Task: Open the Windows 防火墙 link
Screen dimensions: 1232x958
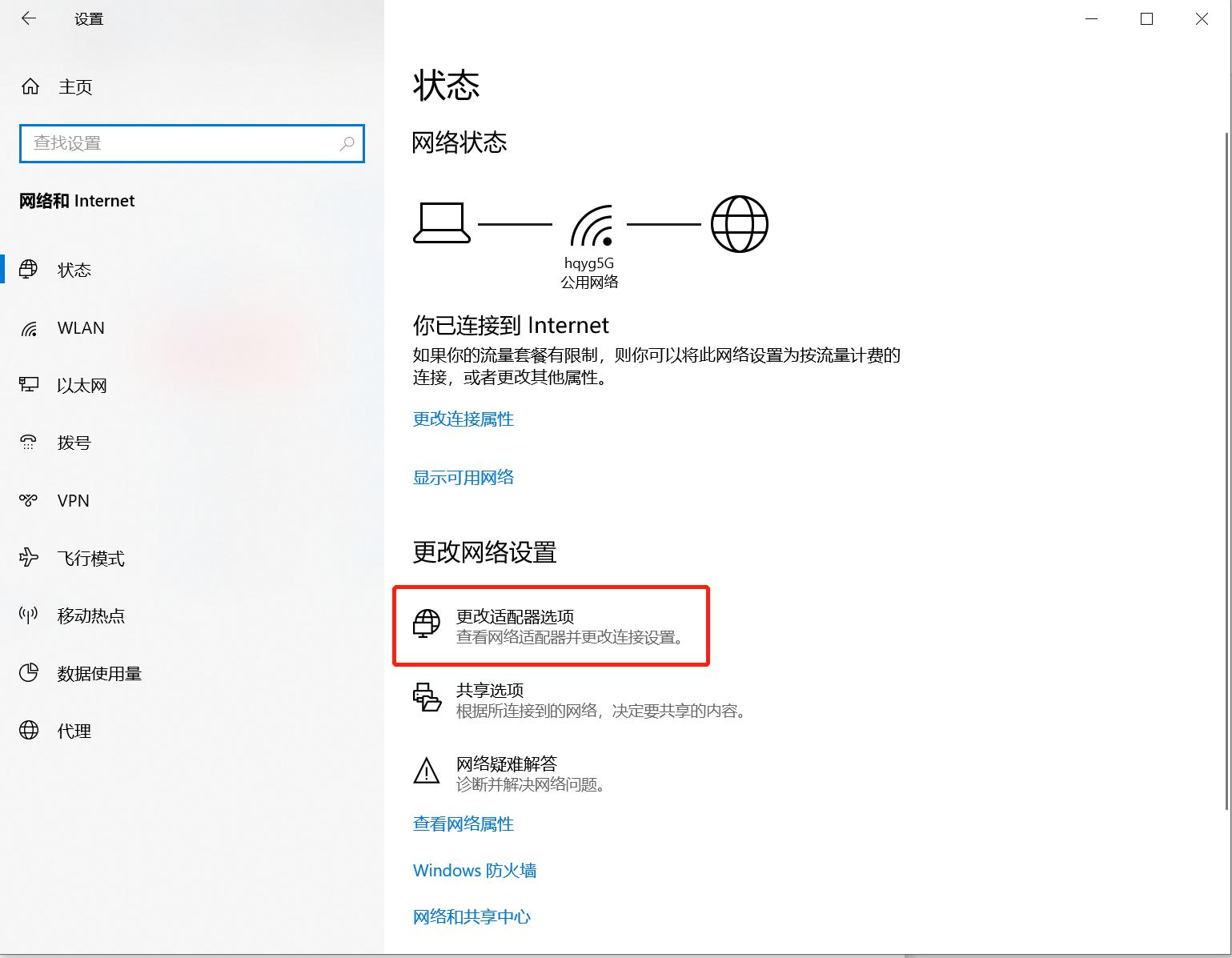Action: pos(474,870)
